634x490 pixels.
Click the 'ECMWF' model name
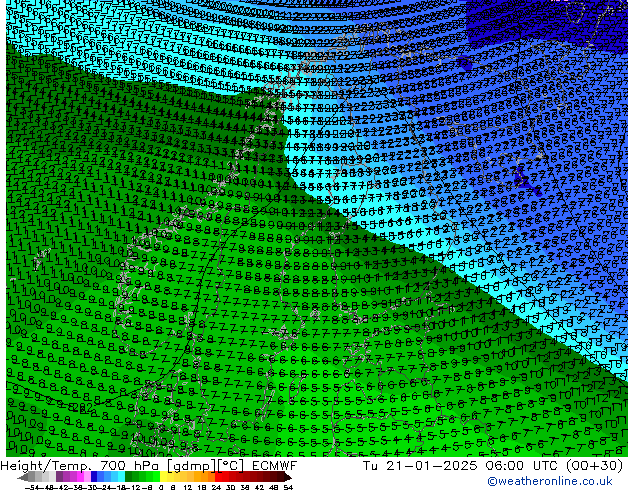click(x=275, y=466)
